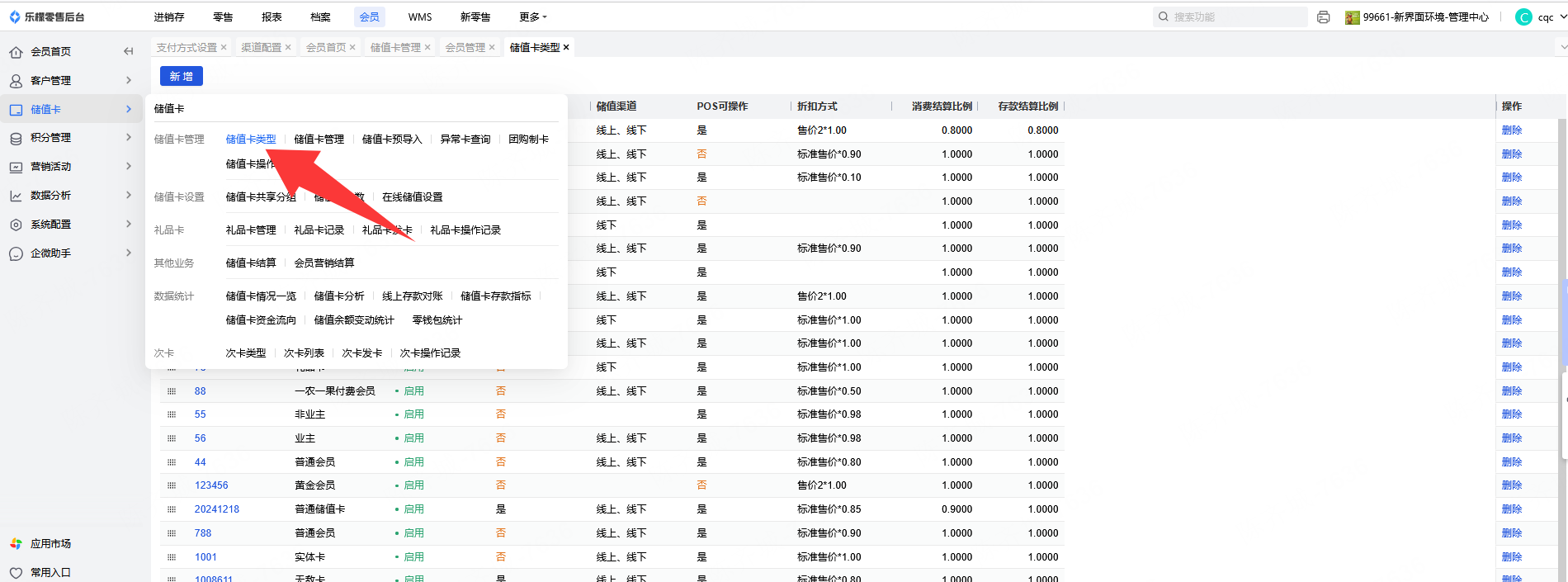Image resolution: width=1568 pixels, height=582 pixels.
Task: Open the 更多 dropdown menu
Action: (x=533, y=17)
